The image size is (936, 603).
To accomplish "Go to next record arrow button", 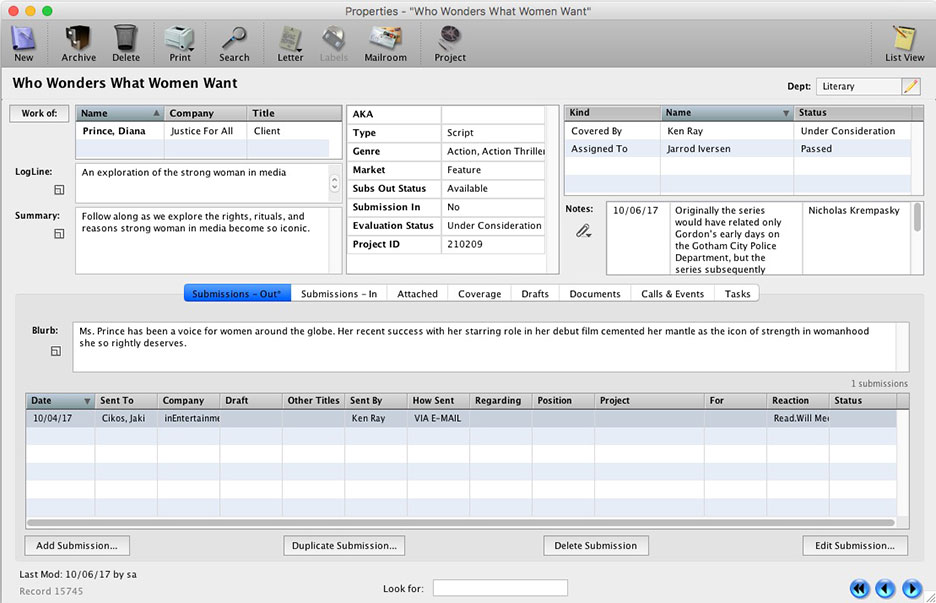I will click(x=912, y=589).
